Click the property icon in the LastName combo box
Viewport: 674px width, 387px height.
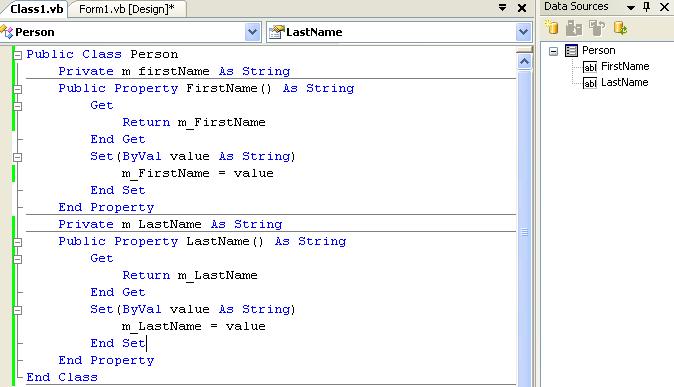[277, 32]
